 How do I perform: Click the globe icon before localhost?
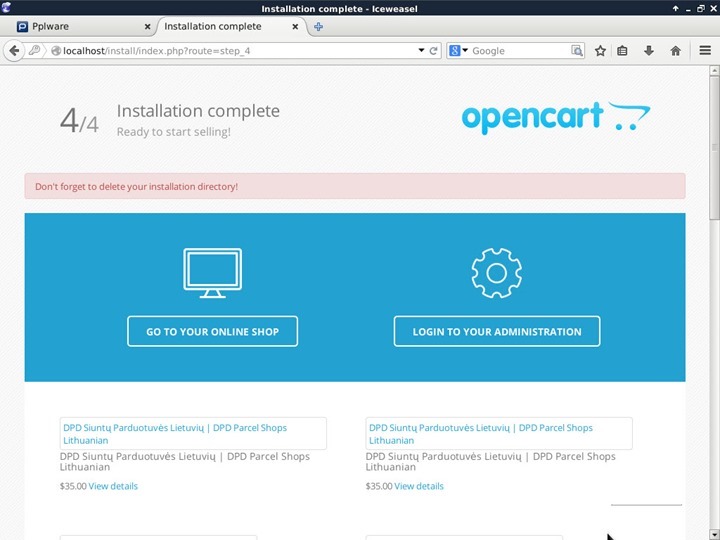point(56,51)
